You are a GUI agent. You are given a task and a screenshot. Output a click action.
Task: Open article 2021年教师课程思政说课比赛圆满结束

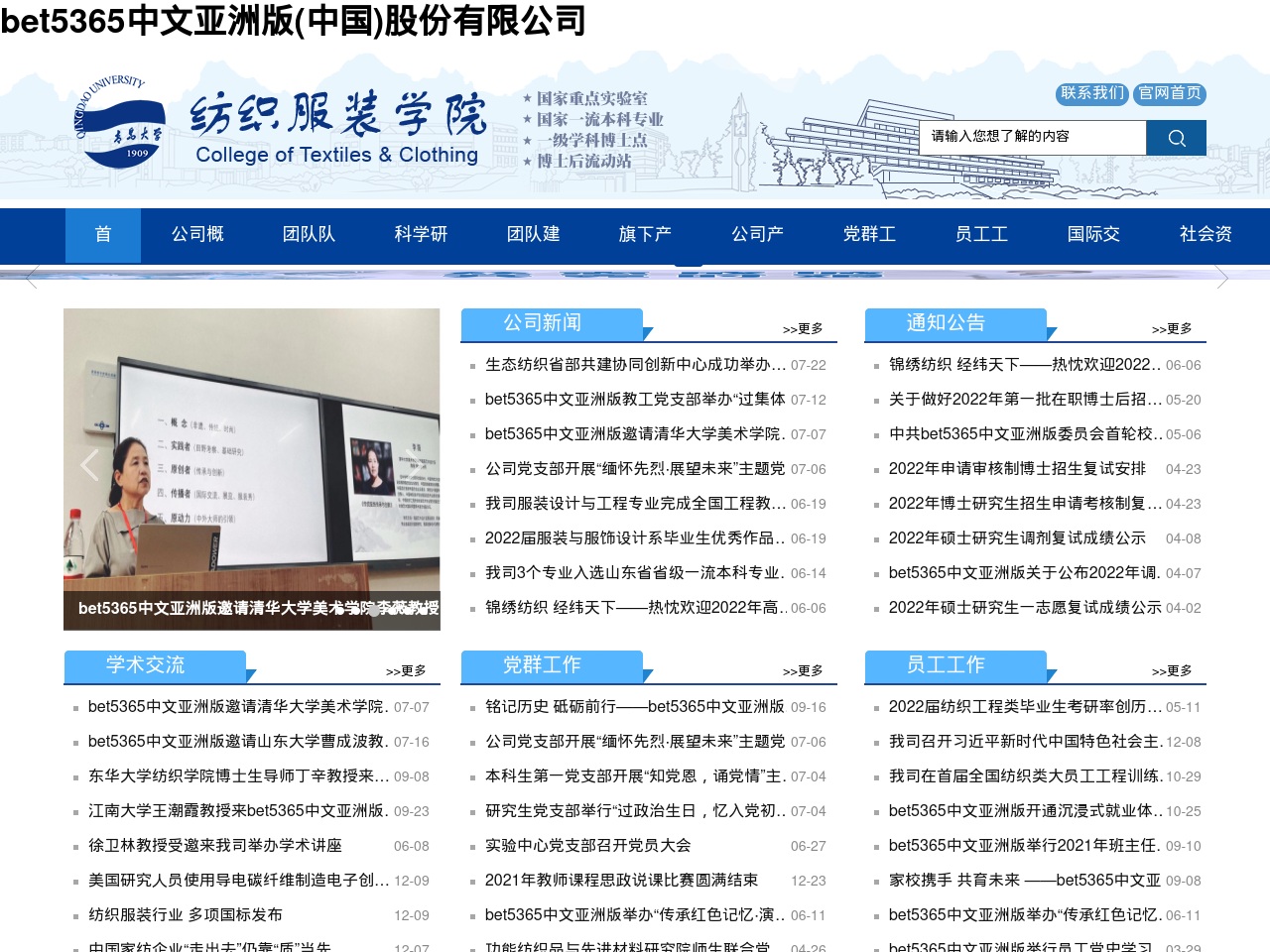tap(622, 881)
